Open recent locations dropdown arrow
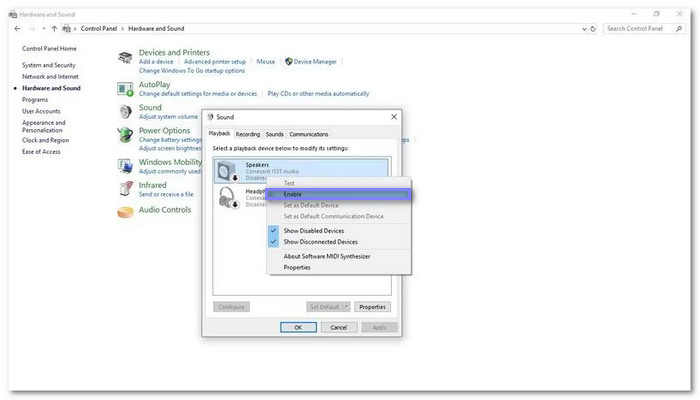The width and height of the screenshot is (700, 400). [x=44, y=29]
